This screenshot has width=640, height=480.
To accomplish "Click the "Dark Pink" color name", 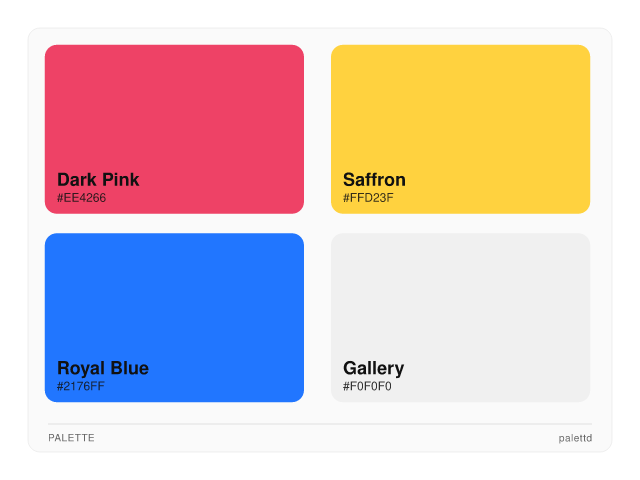I will pos(98,180).
